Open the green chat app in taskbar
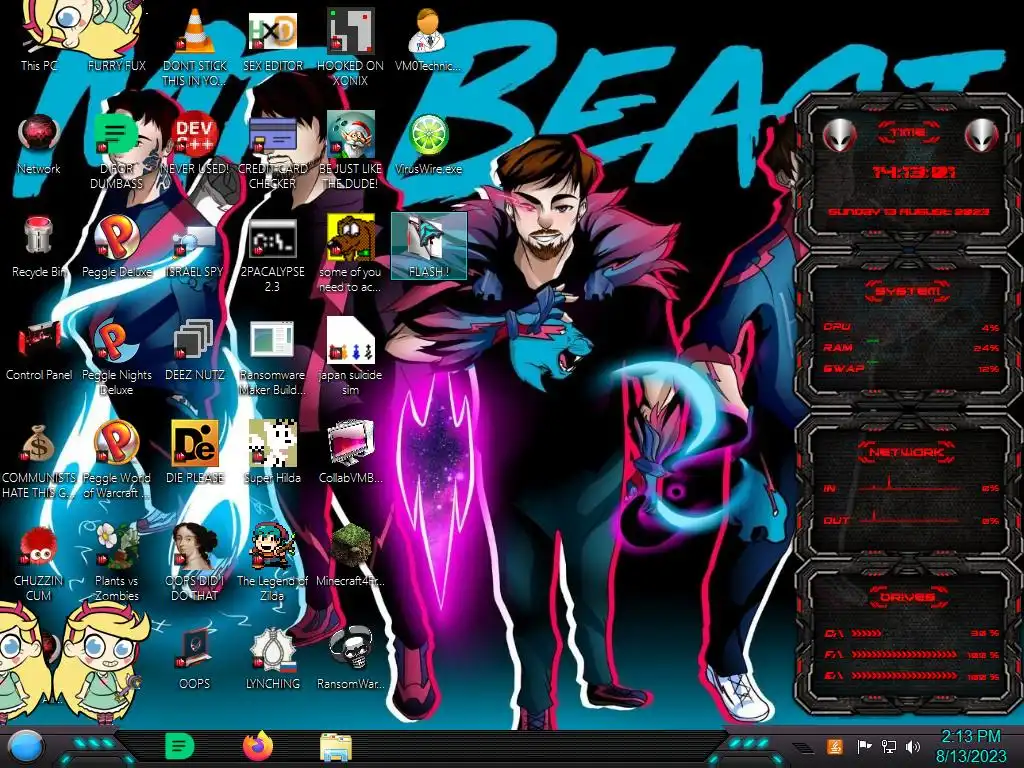 179,746
